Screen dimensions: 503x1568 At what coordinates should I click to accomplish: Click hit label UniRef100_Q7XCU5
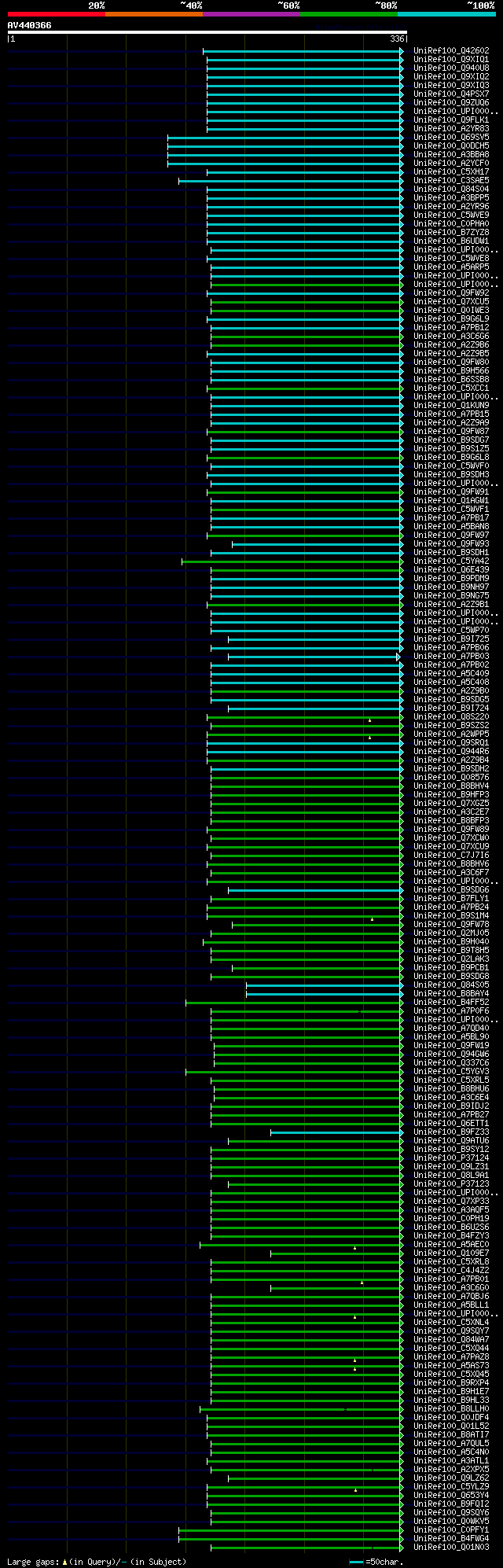coord(451,302)
